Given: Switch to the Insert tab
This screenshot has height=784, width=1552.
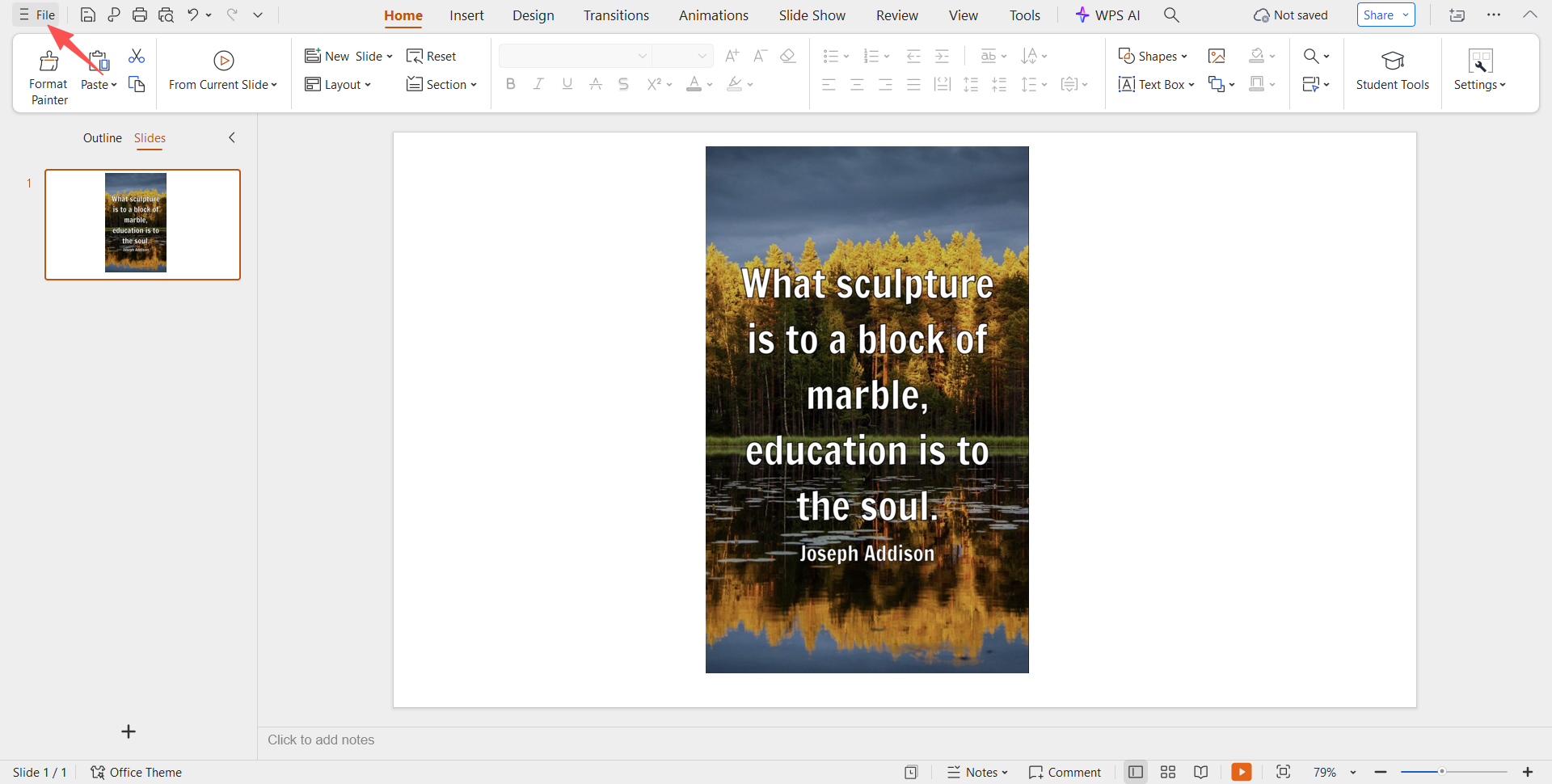Looking at the screenshot, I should click(466, 15).
